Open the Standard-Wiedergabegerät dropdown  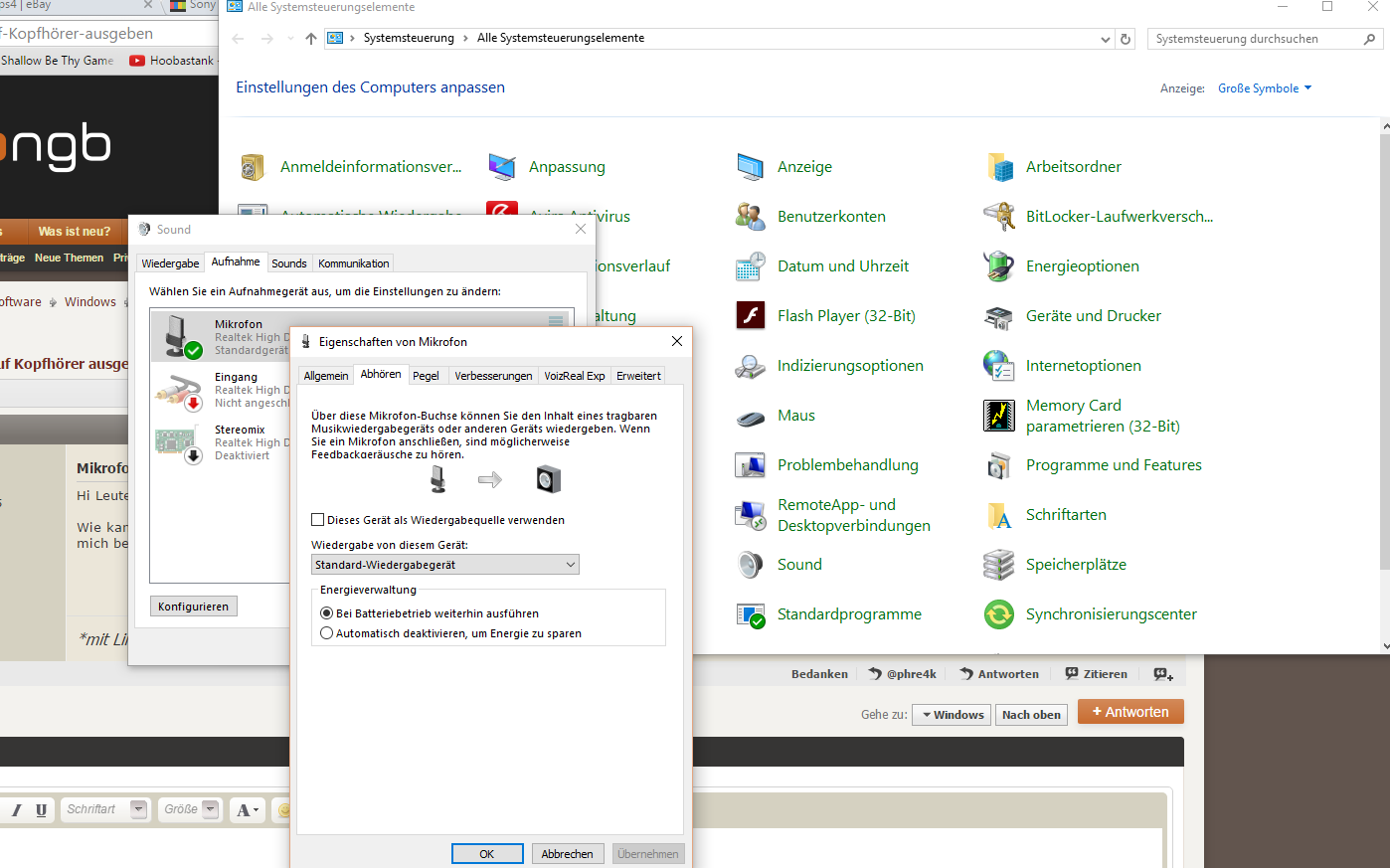(444, 565)
